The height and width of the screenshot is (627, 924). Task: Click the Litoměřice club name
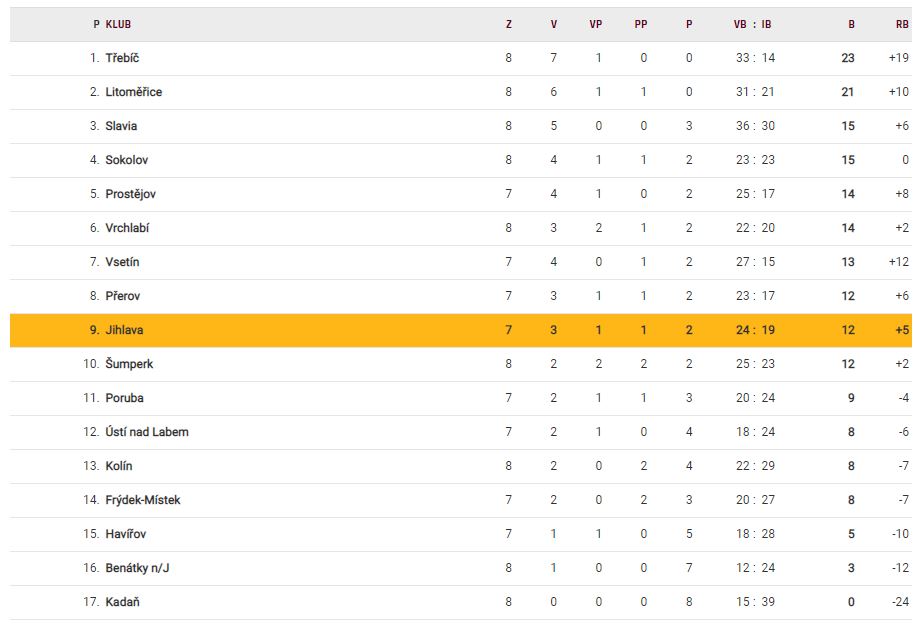pyautogui.click(x=133, y=92)
